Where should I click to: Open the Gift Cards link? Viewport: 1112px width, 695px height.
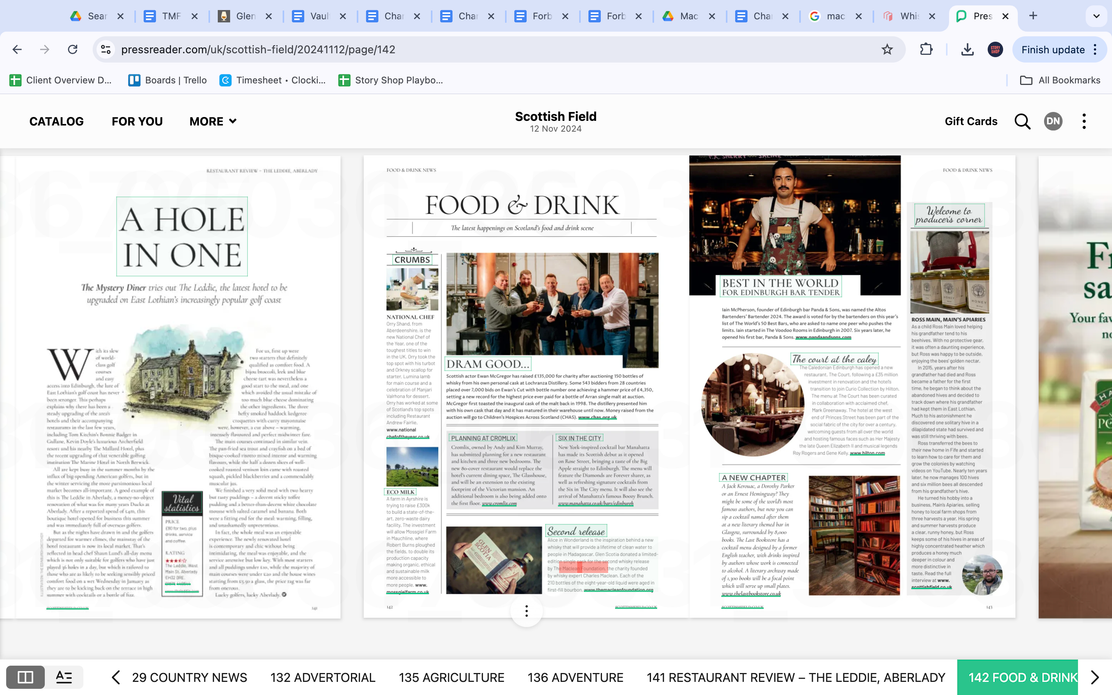(x=971, y=121)
